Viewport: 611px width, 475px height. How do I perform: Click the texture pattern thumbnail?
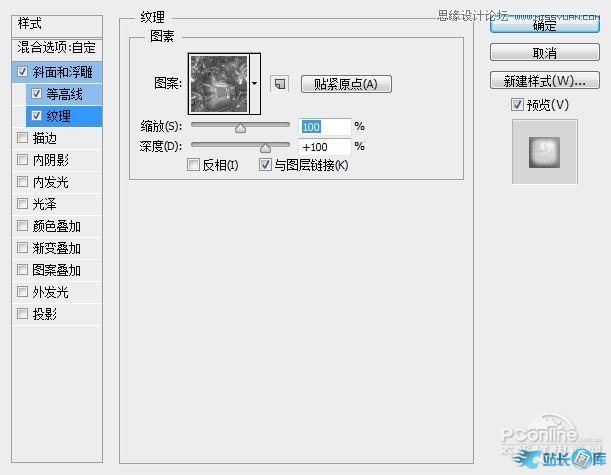219,84
